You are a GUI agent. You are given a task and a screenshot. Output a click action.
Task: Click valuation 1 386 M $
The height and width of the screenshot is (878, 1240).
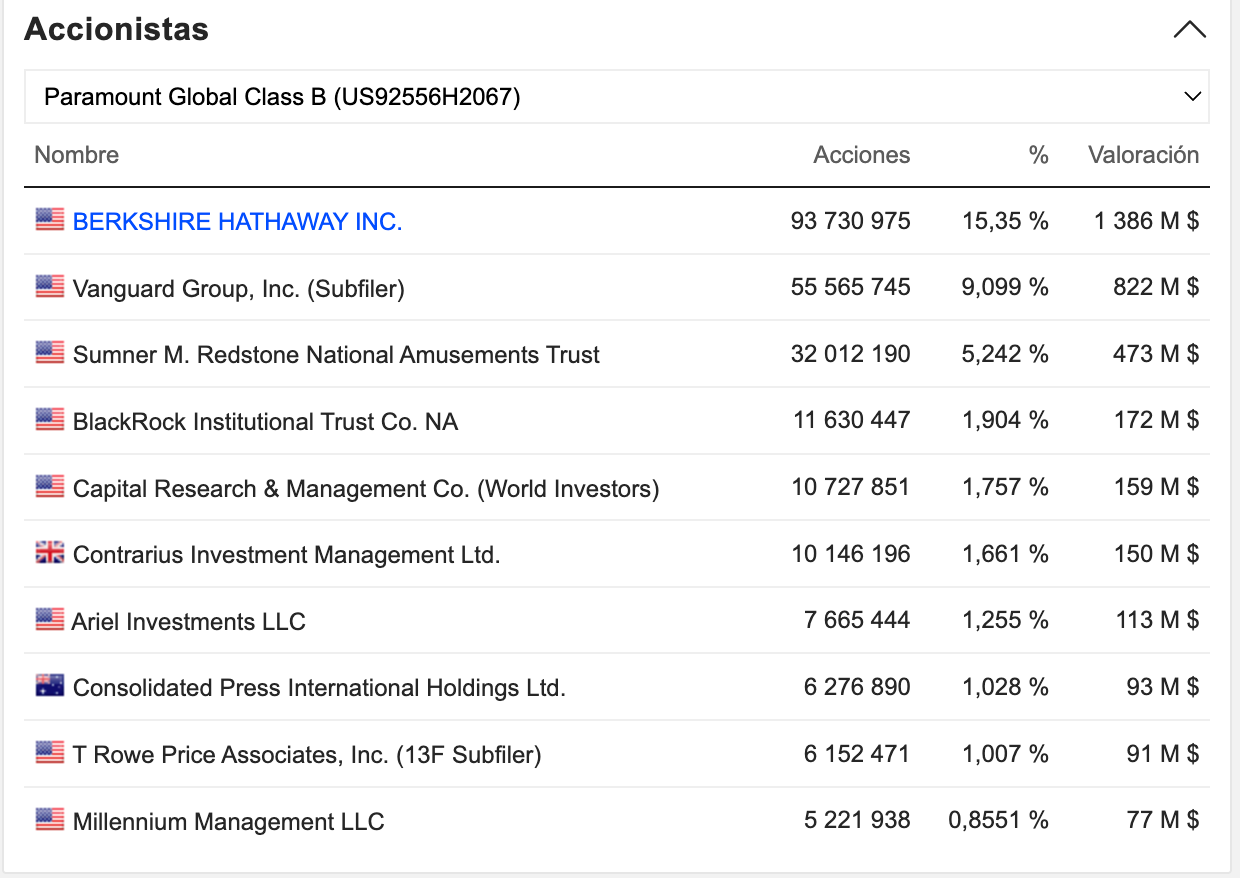tap(1146, 221)
